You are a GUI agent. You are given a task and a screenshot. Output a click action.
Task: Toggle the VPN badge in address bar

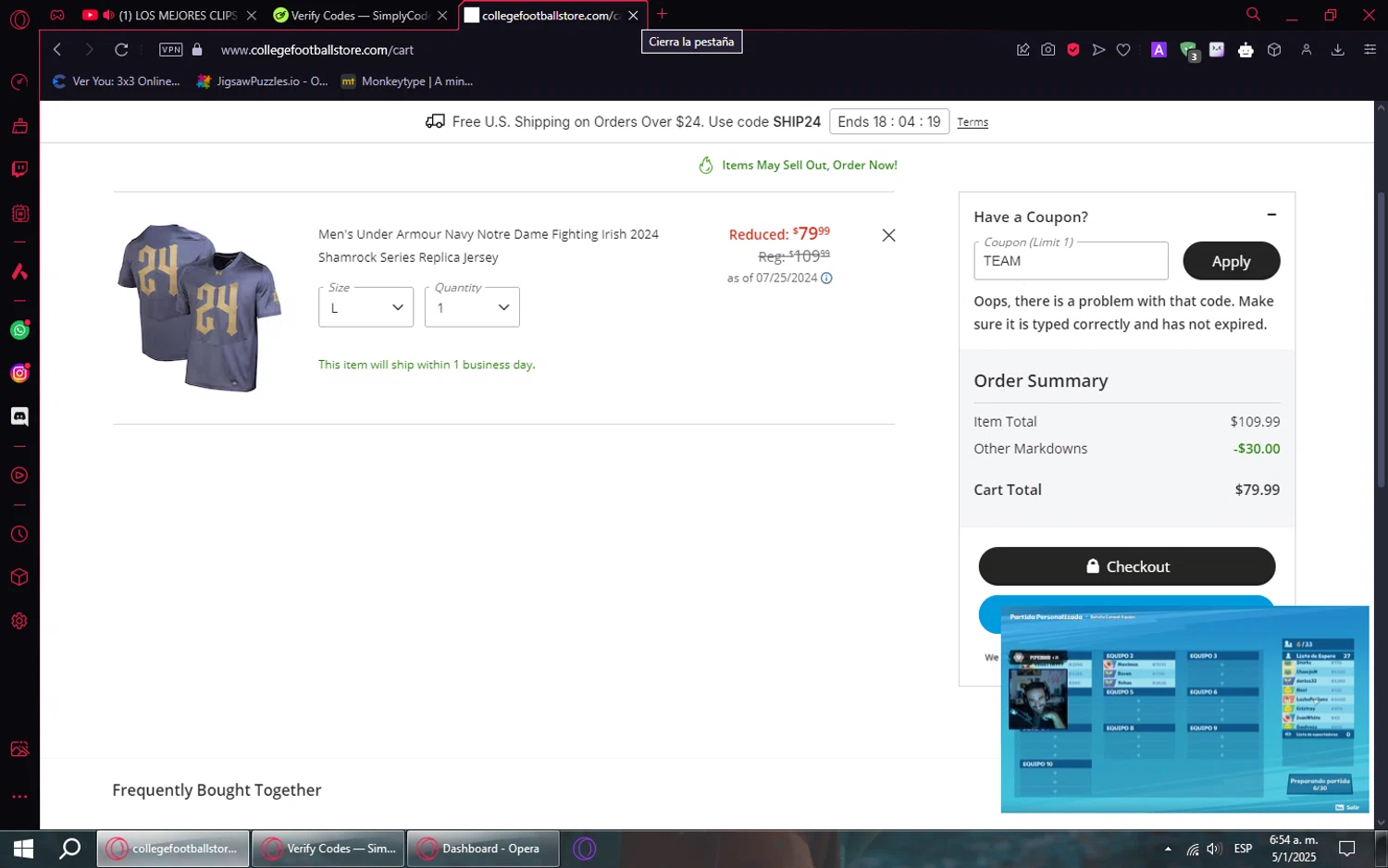171,50
